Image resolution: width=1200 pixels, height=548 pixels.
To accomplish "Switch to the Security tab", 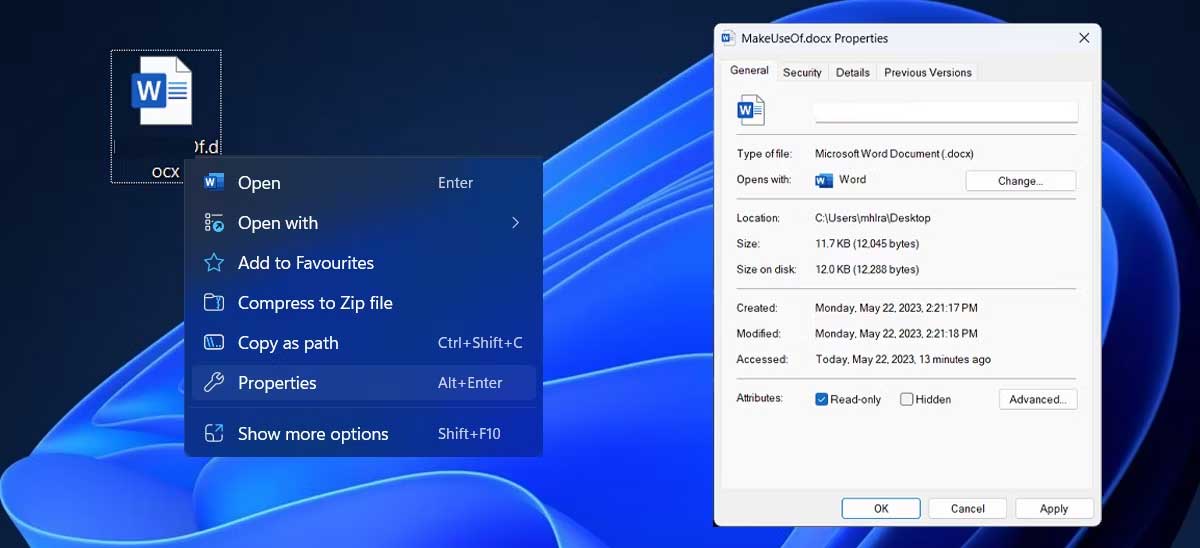I will (x=802, y=72).
